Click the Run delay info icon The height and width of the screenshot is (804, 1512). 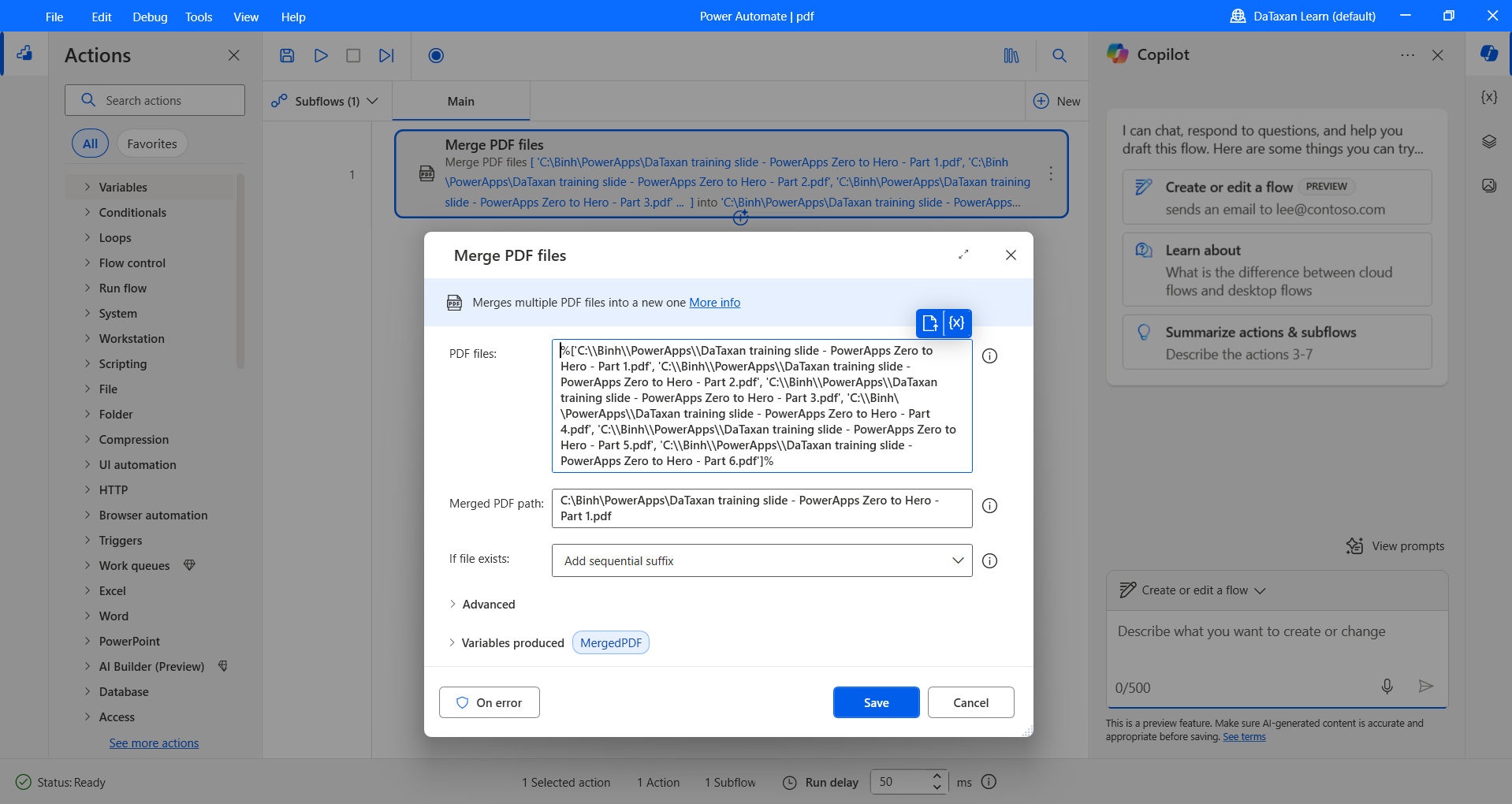tap(989, 782)
